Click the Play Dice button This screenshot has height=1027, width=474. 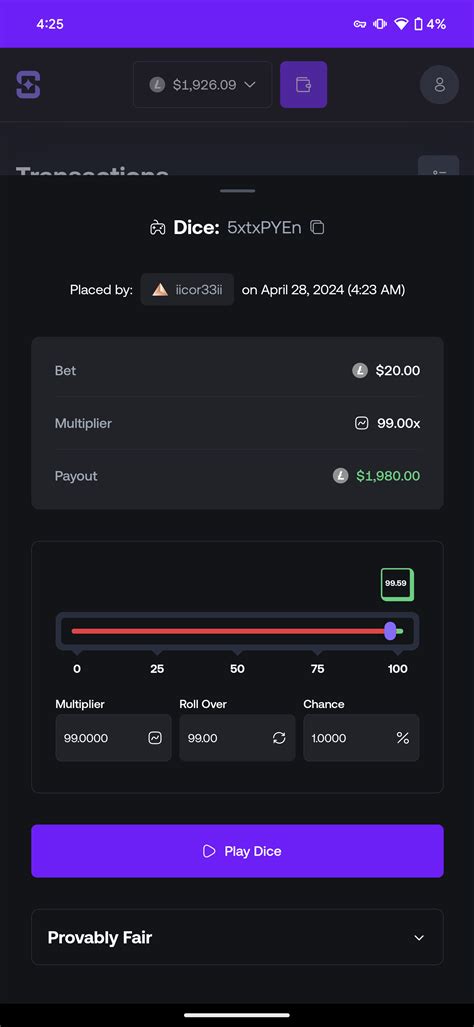[237, 851]
